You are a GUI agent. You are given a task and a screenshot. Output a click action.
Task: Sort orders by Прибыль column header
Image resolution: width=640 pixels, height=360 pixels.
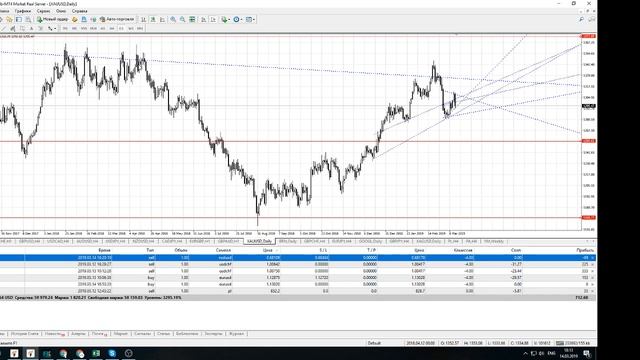585,250
